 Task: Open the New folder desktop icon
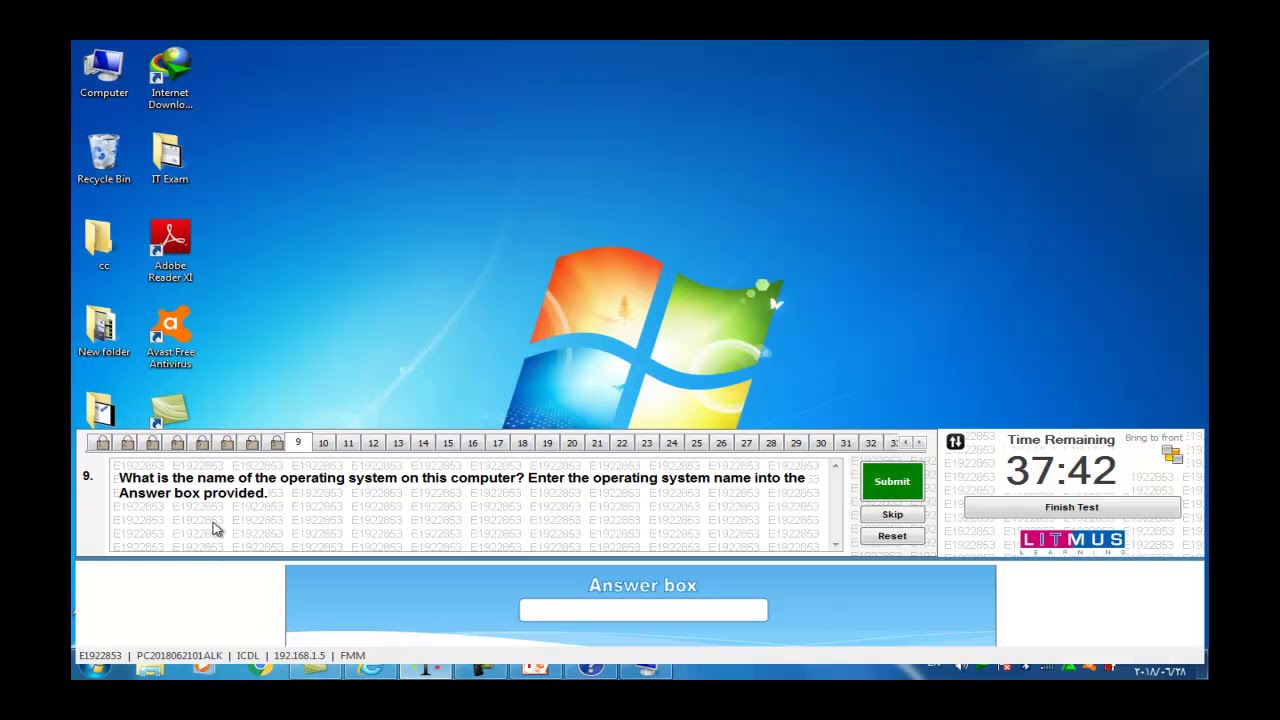tap(104, 332)
